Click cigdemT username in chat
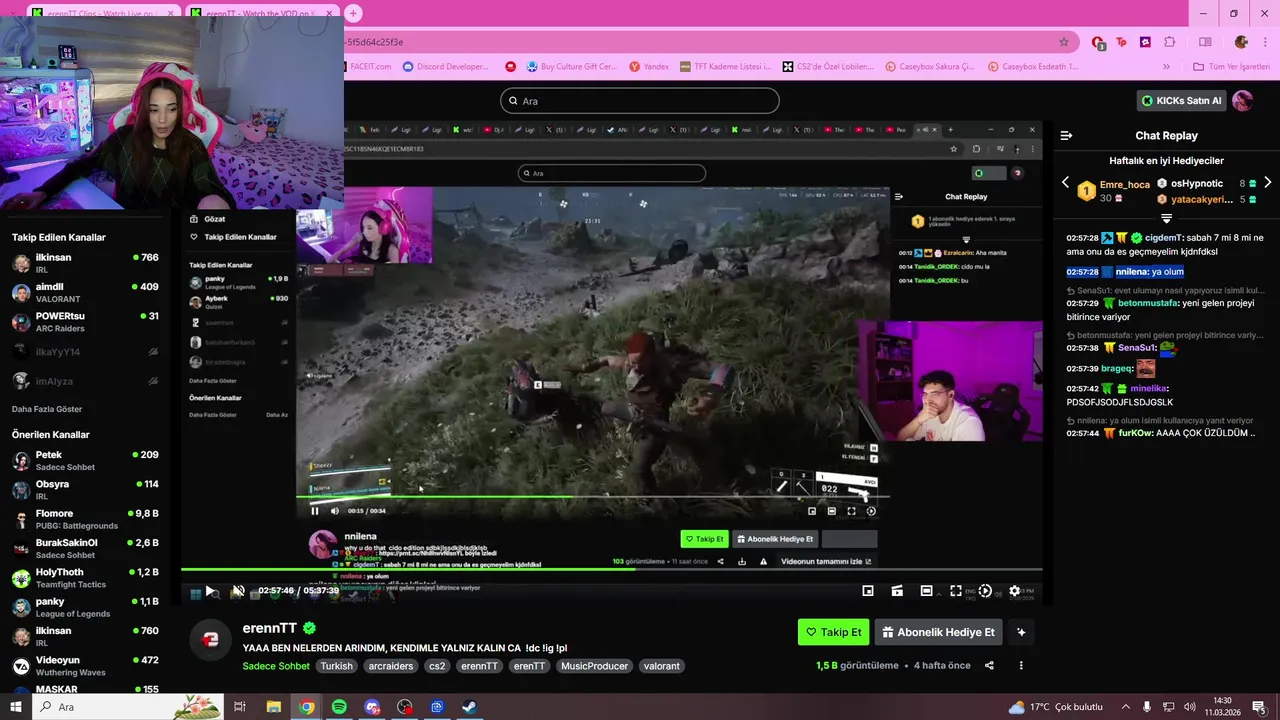 pyautogui.click(x=1164, y=238)
